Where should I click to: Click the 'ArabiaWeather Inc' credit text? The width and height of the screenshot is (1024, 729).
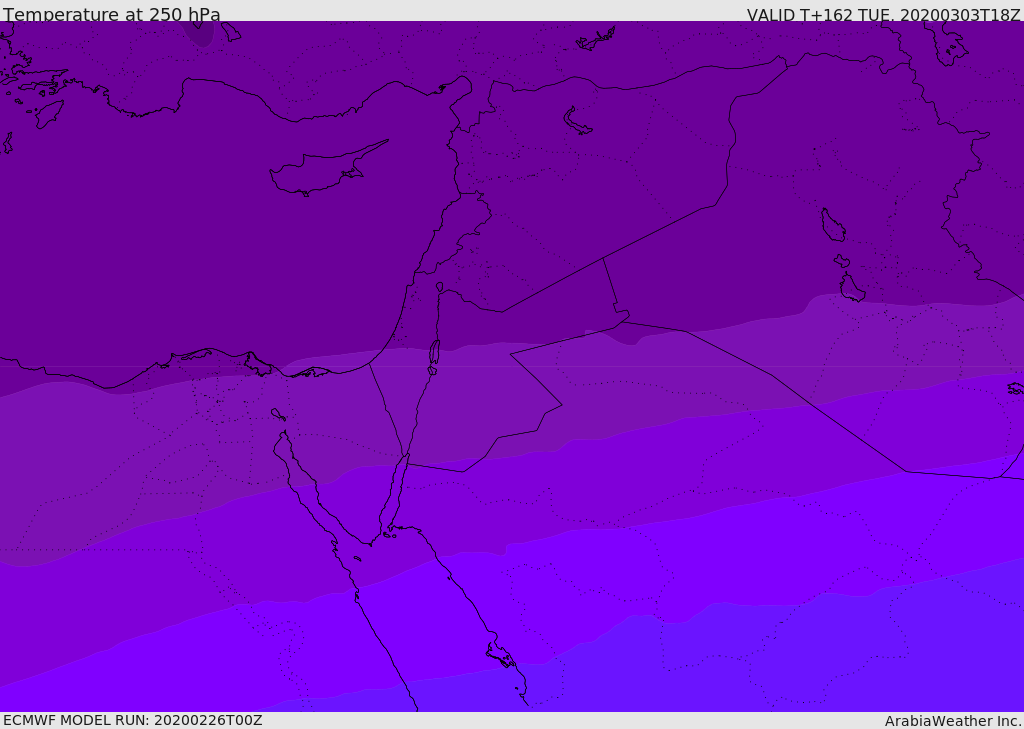[952, 721]
